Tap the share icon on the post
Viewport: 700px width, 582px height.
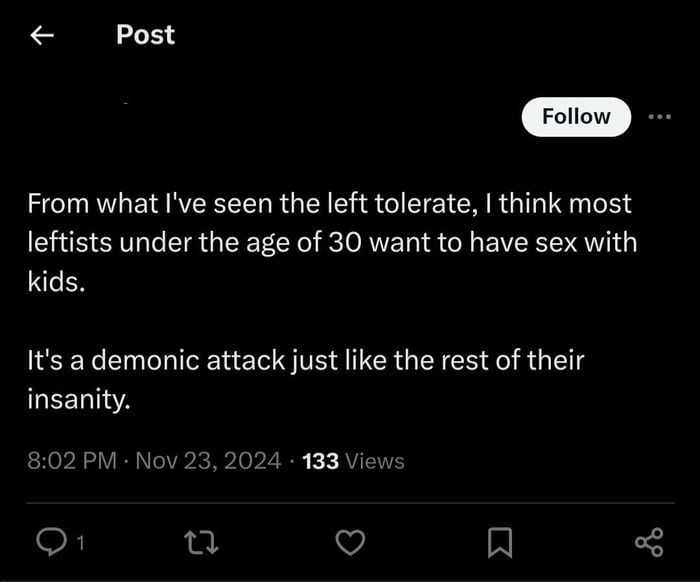(x=649, y=542)
